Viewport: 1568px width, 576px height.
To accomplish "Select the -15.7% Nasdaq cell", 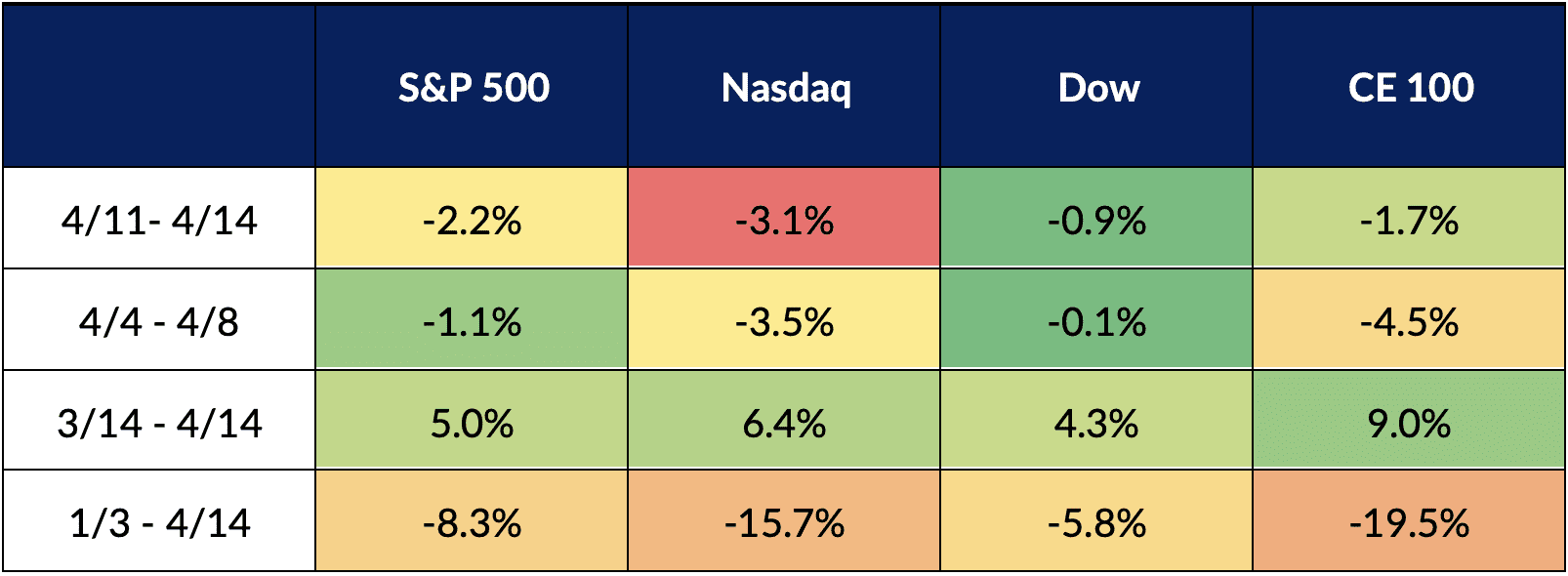I will (784, 522).
